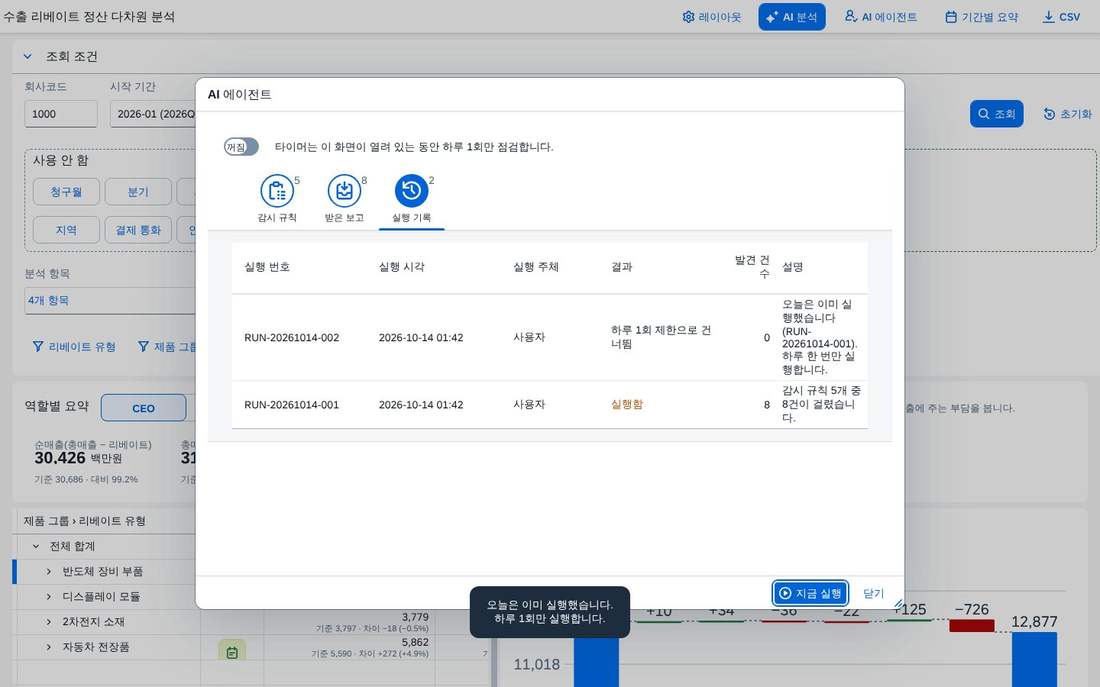
Task: Open the 레이아웃 settings button
Action: (x=711, y=17)
